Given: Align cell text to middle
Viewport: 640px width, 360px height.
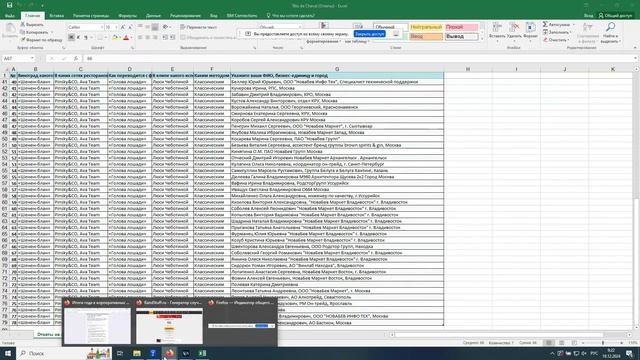Looking at the screenshot, I should [147, 27].
